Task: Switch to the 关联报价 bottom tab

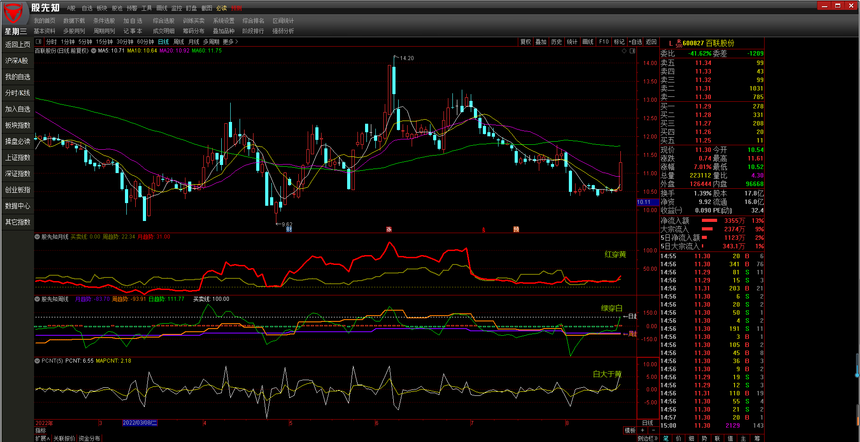Action: tap(64, 438)
